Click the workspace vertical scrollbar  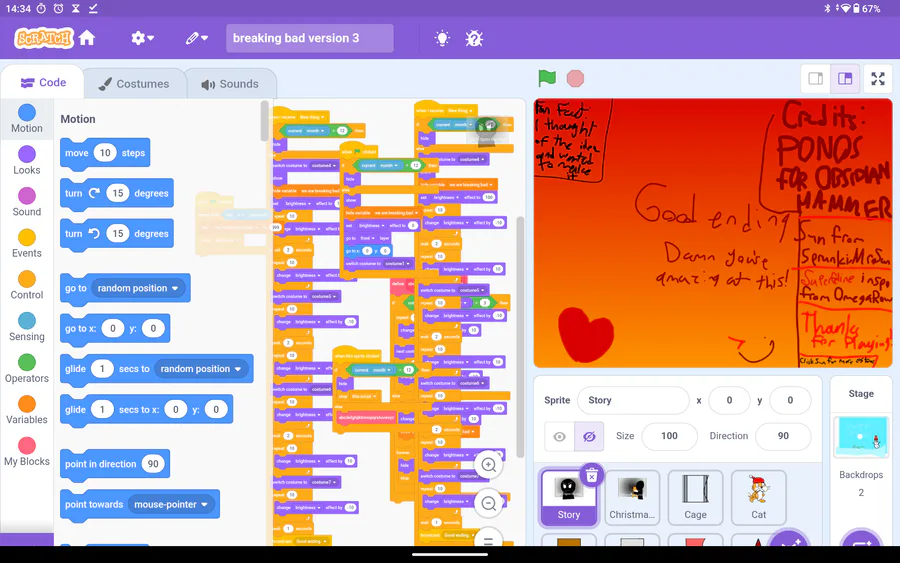(520, 337)
